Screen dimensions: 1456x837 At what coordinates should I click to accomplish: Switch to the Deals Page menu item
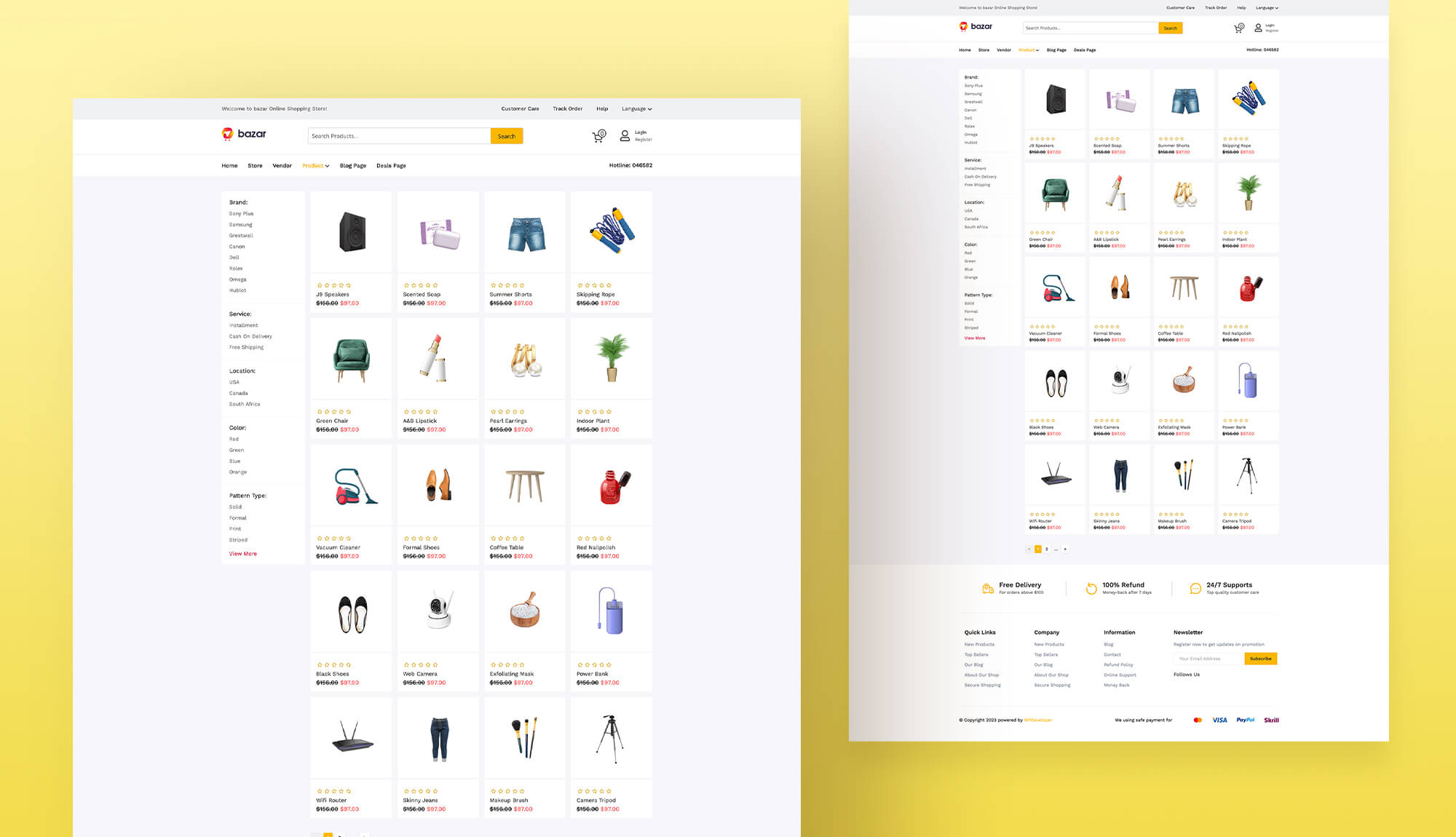(x=391, y=165)
